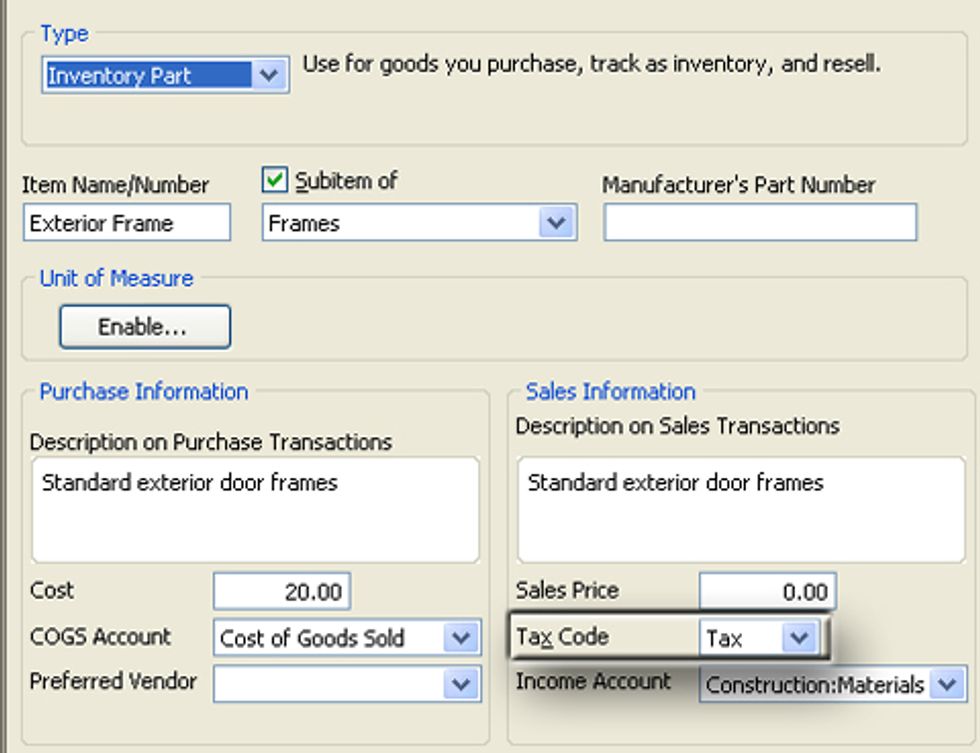980x753 pixels.
Task: Select the Manufacturer's Part Number field
Action: click(762, 221)
